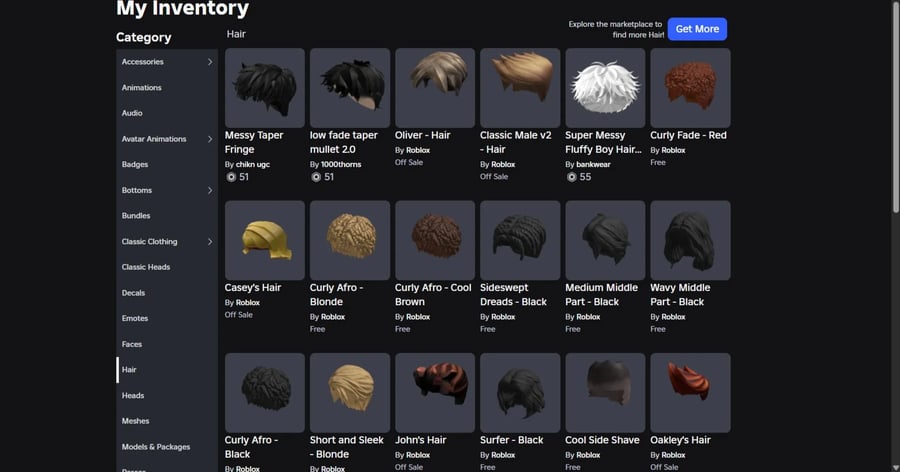Switch to the Emotes category

[135, 319]
